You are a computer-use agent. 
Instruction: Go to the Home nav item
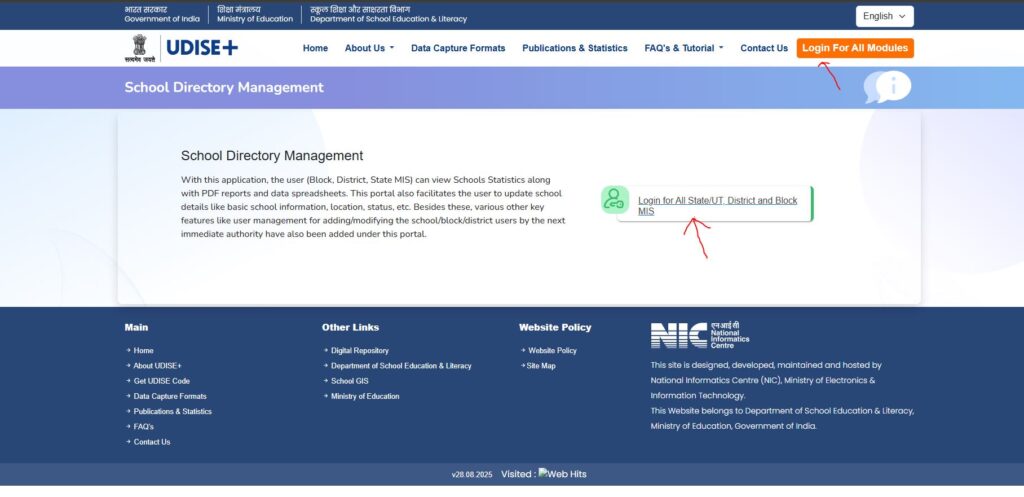315,48
